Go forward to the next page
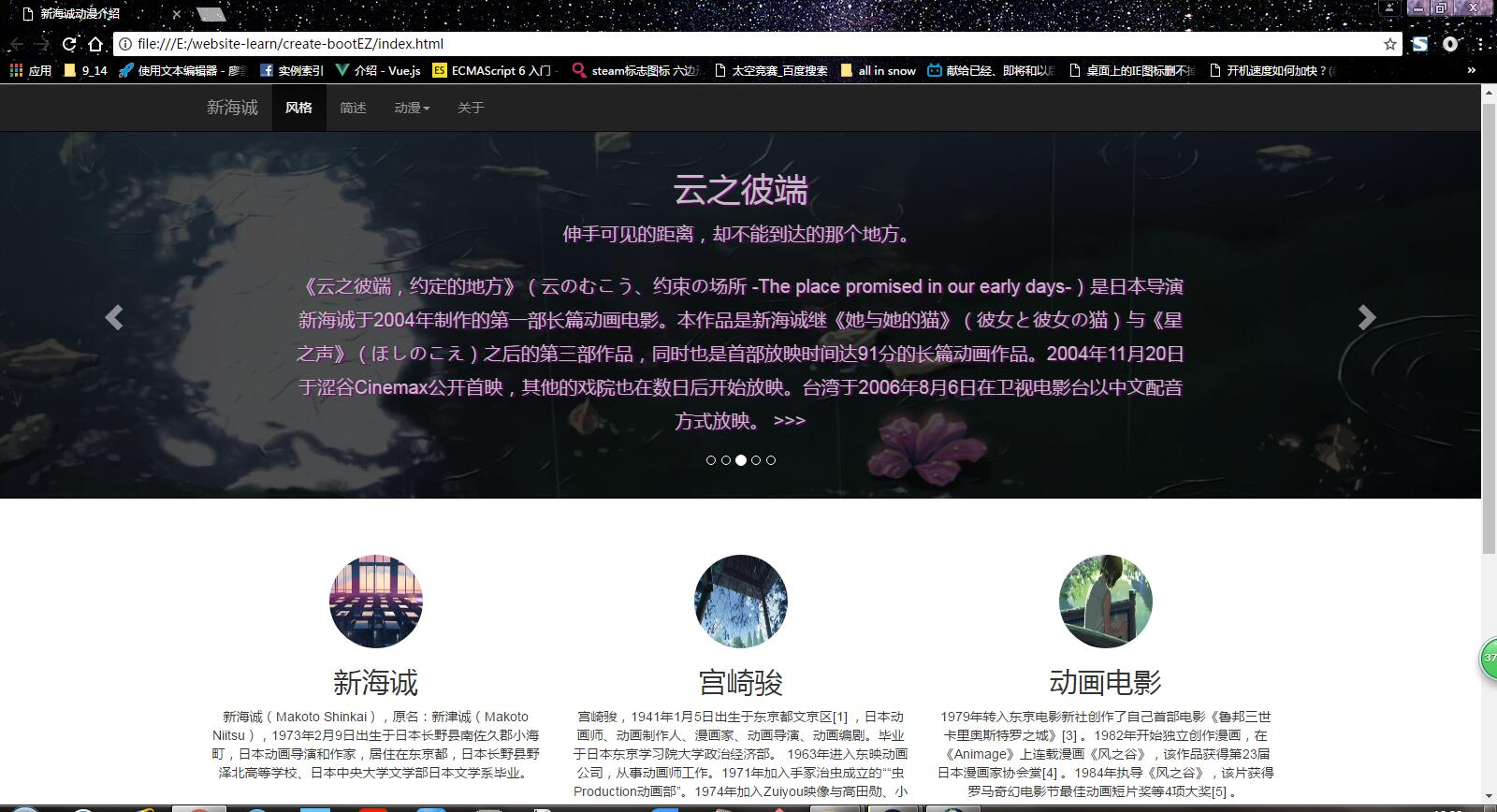 (x=42, y=44)
